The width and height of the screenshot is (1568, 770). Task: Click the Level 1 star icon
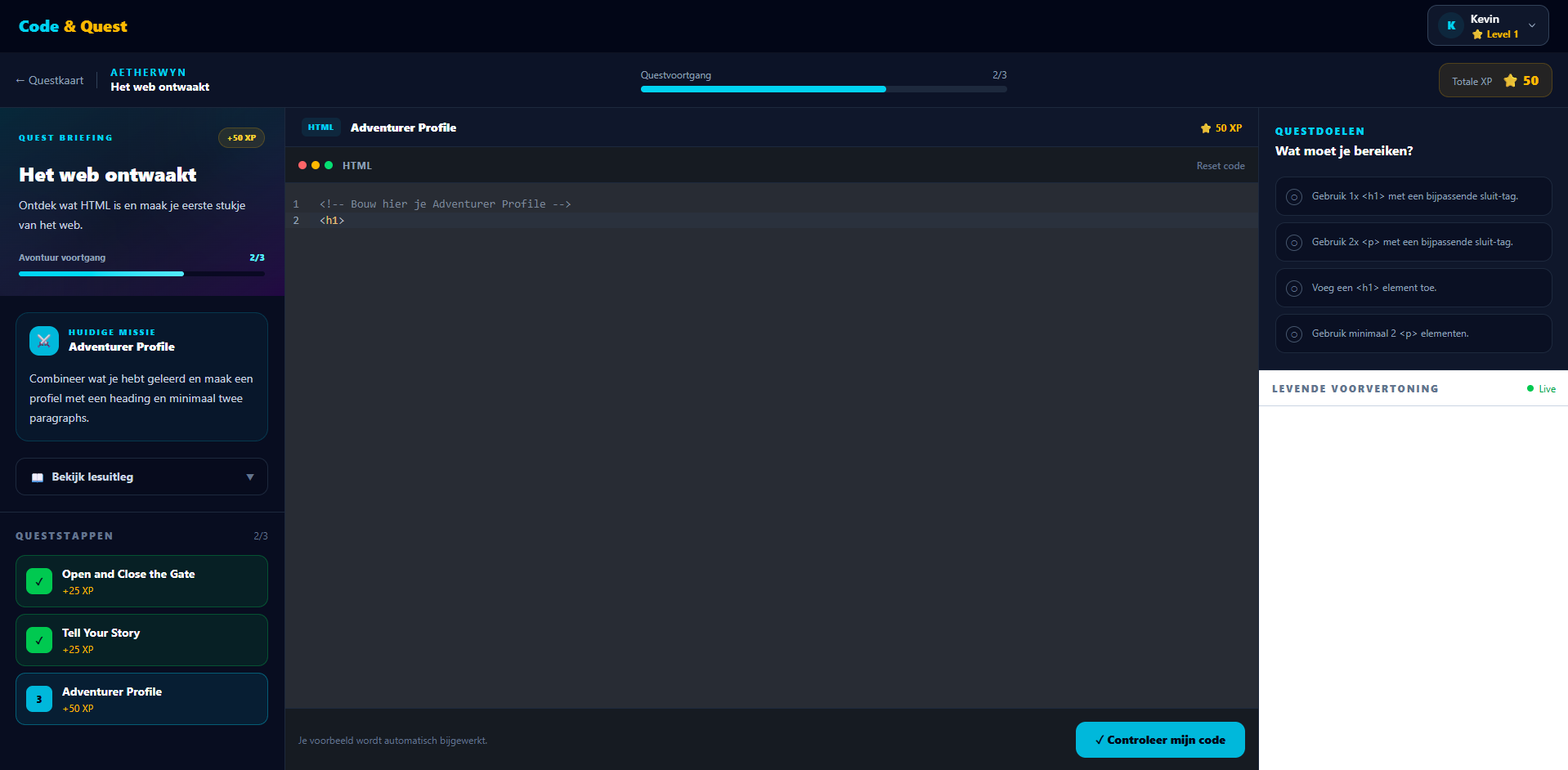pos(1477,34)
